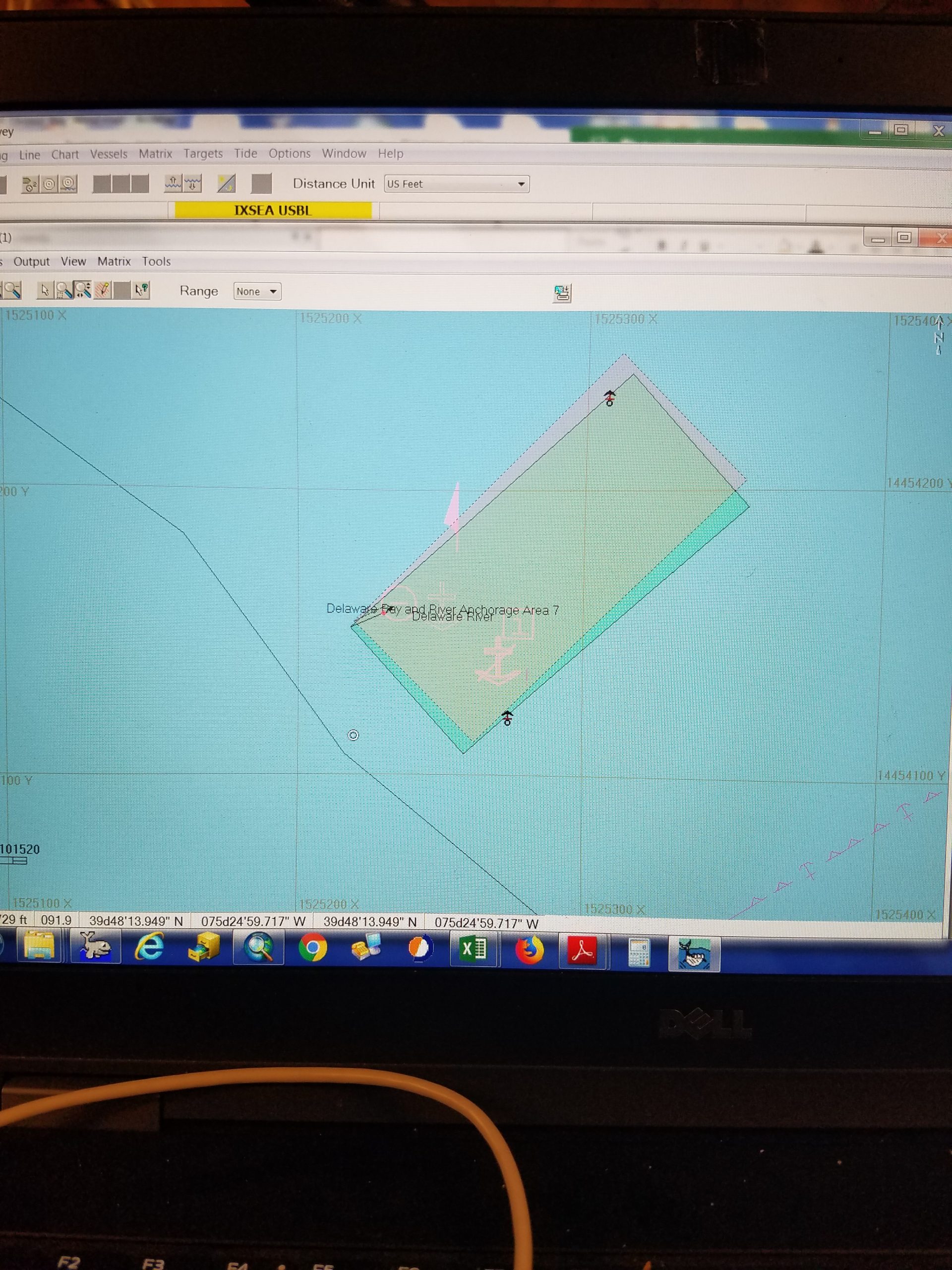Open the Matrix menu in the map window

pos(114,261)
